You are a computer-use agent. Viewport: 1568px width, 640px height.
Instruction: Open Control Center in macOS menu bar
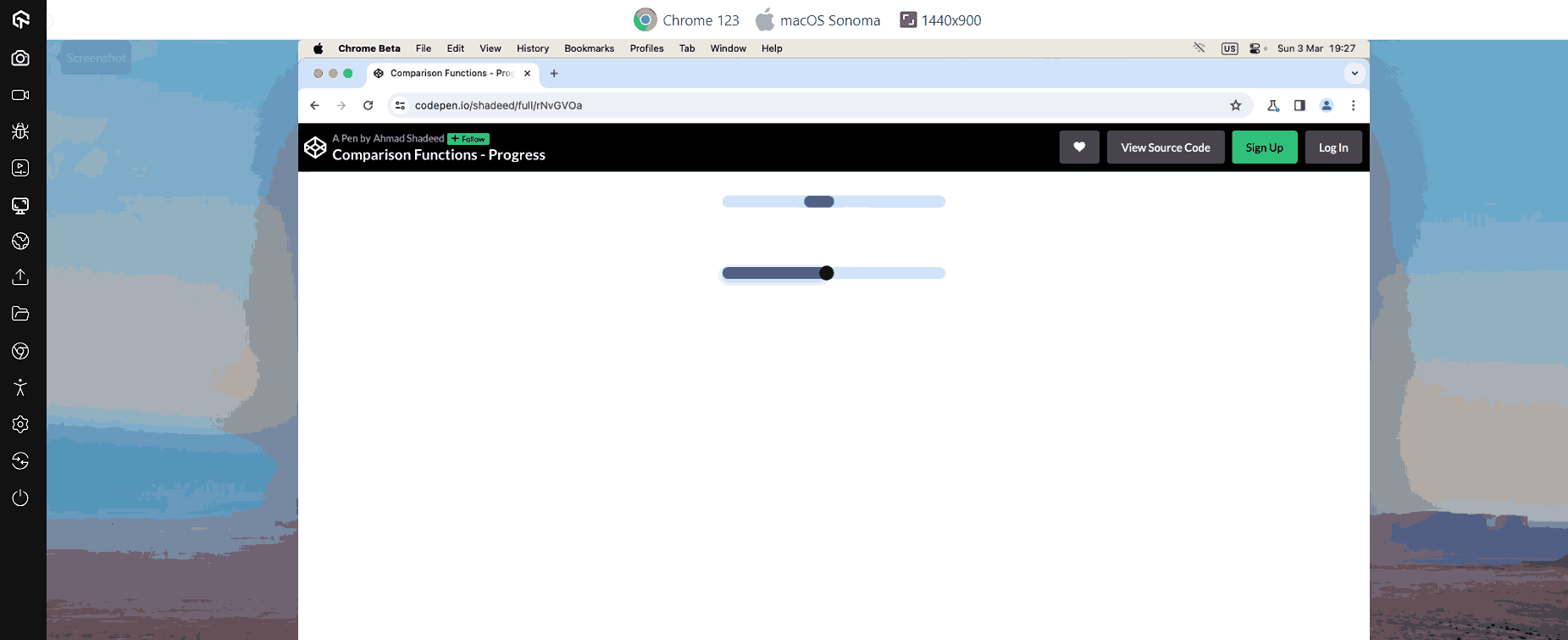click(x=1255, y=48)
